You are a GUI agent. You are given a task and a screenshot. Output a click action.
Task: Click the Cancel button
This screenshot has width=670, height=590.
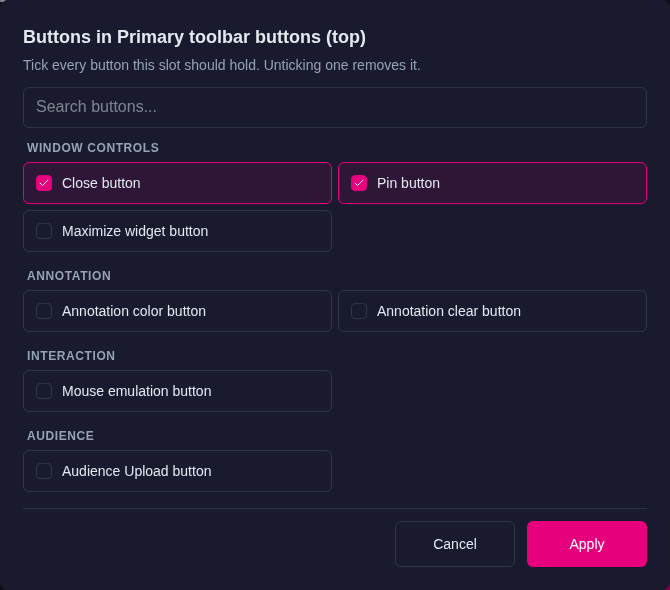pyautogui.click(x=455, y=544)
